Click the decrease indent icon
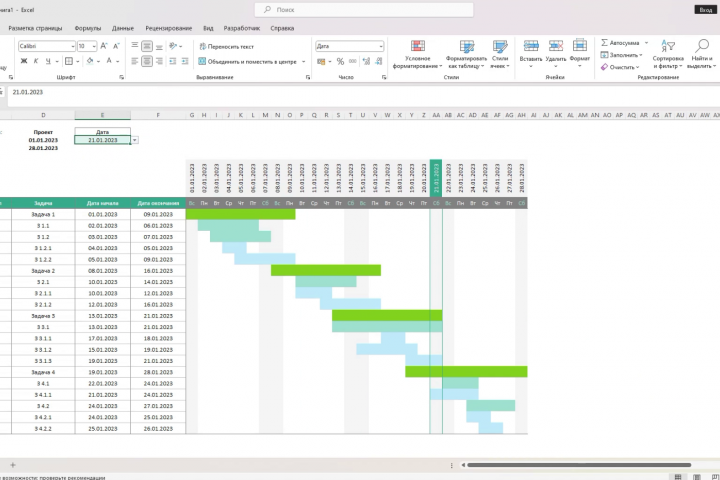Image resolution: width=720 pixels, height=480 pixels. click(173, 61)
